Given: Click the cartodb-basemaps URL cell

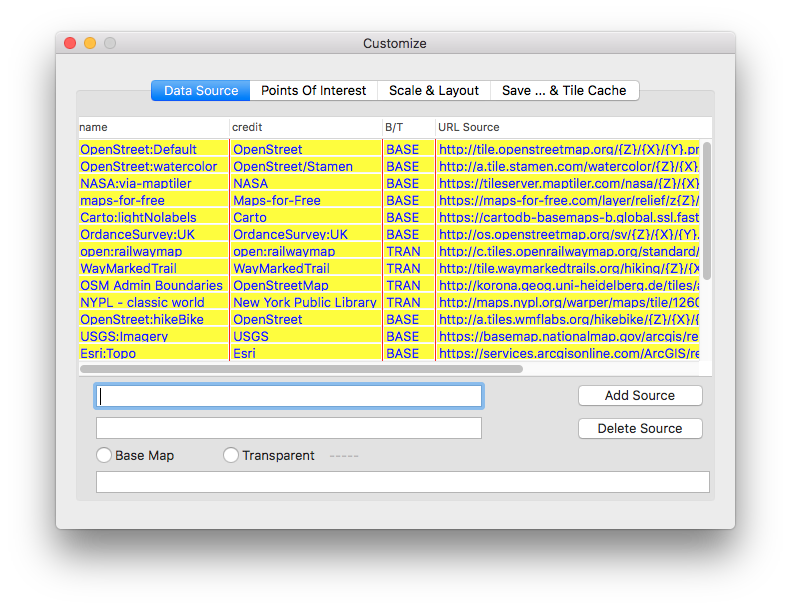Looking at the screenshot, I should [x=568, y=217].
